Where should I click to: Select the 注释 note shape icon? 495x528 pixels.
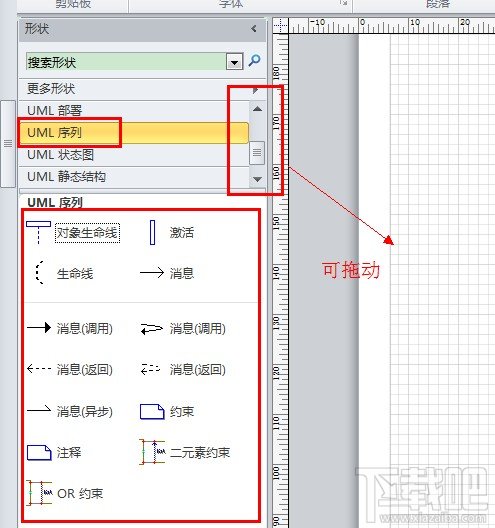pos(39,453)
